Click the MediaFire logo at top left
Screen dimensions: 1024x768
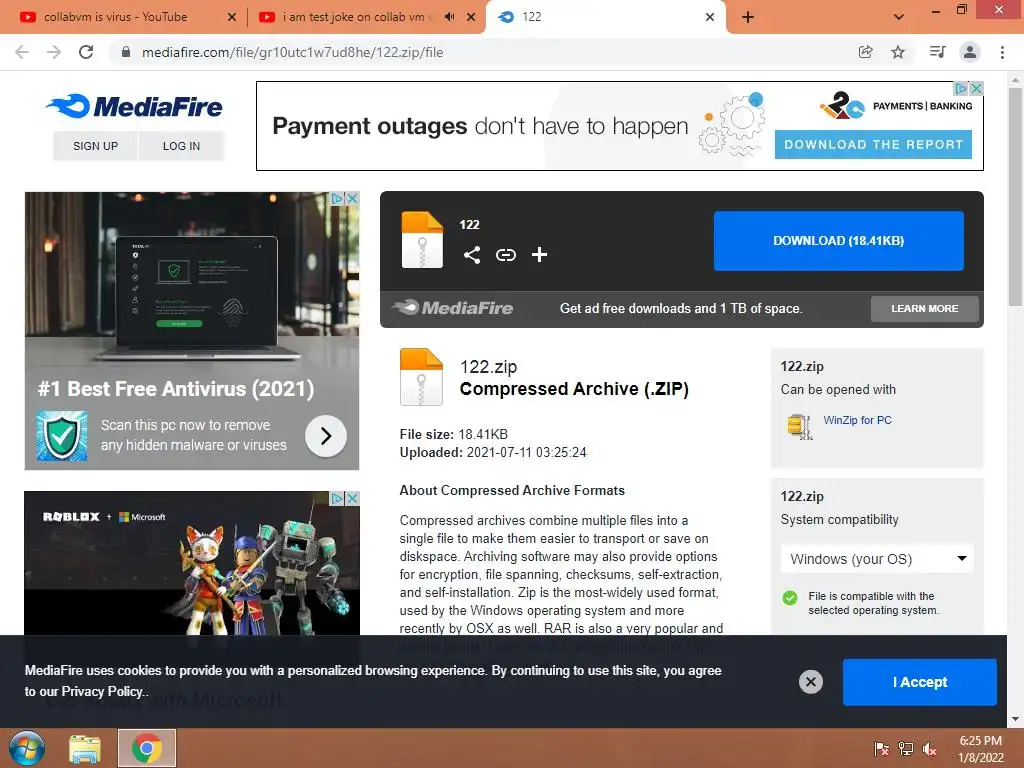click(134, 106)
